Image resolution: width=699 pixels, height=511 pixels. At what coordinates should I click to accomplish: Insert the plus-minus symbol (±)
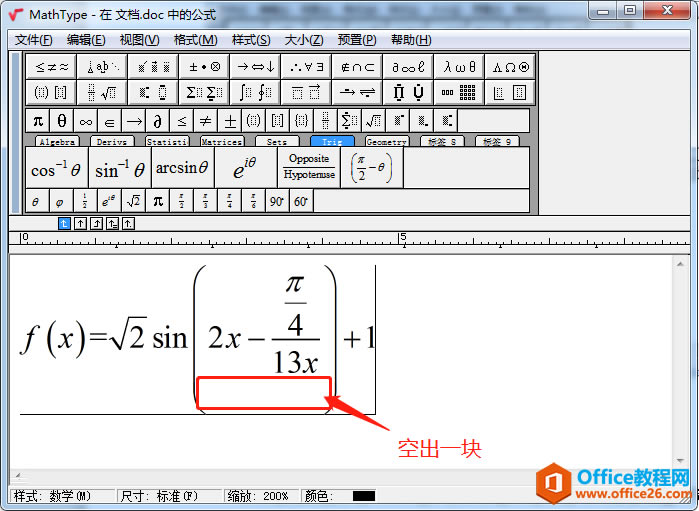pos(230,120)
